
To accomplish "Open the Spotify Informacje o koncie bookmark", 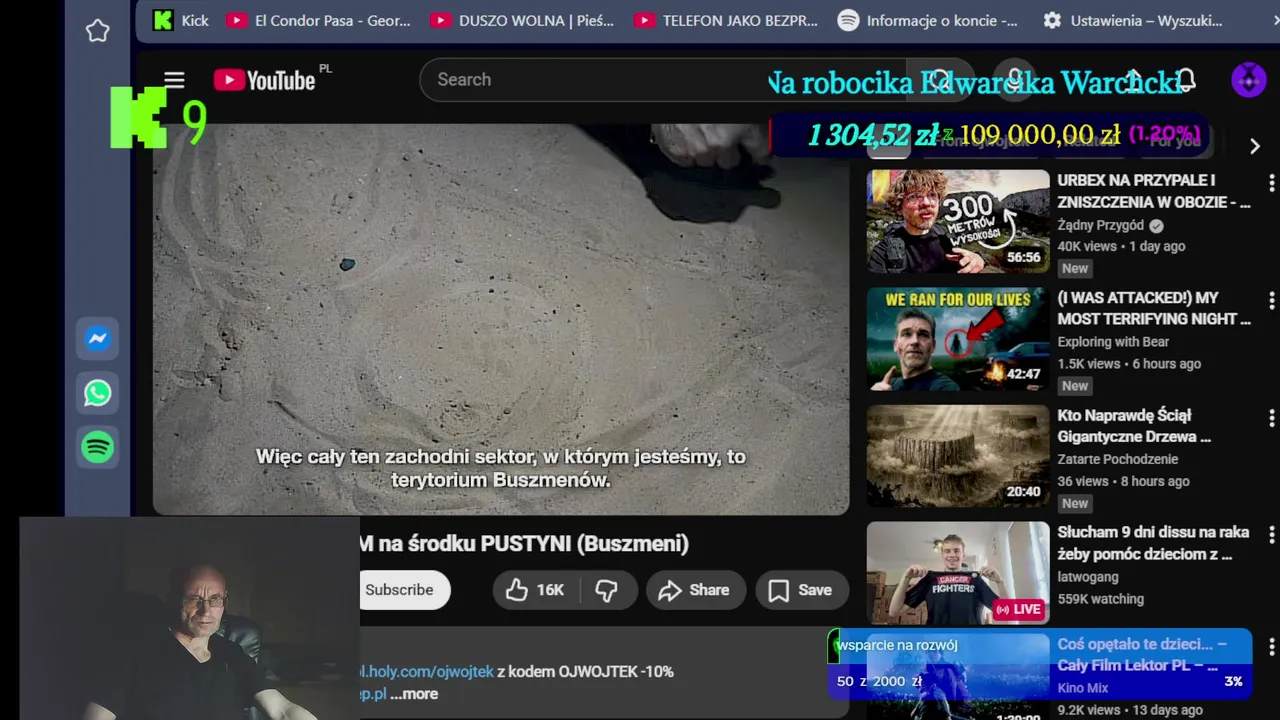I will coord(928,20).
